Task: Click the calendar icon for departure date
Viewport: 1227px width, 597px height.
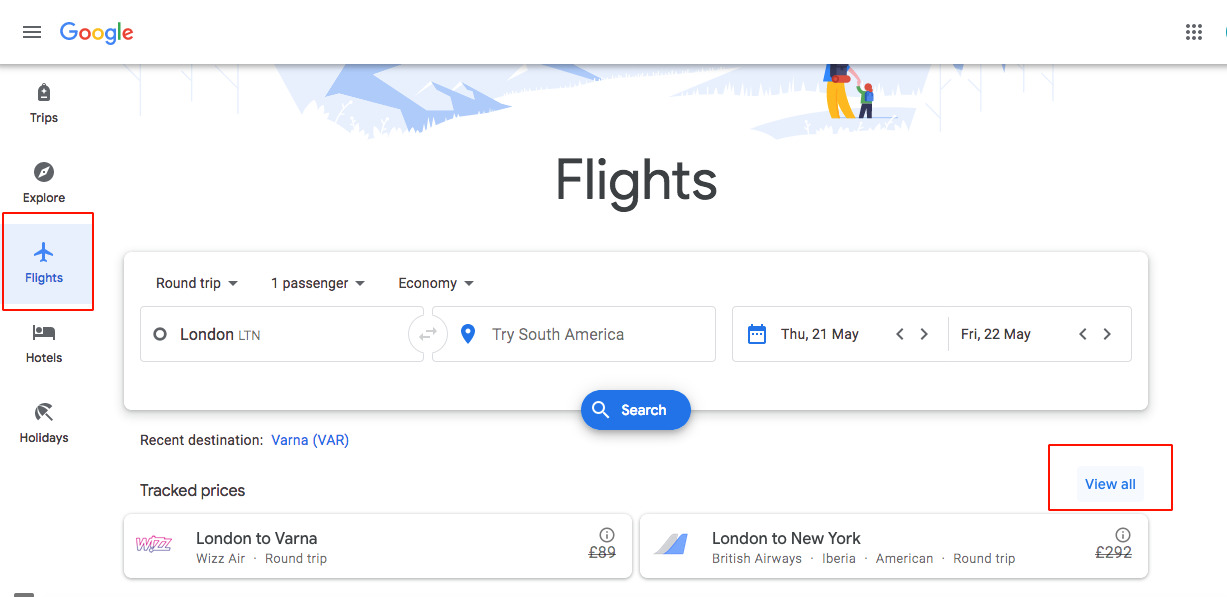Action: [x=757, y=334]
